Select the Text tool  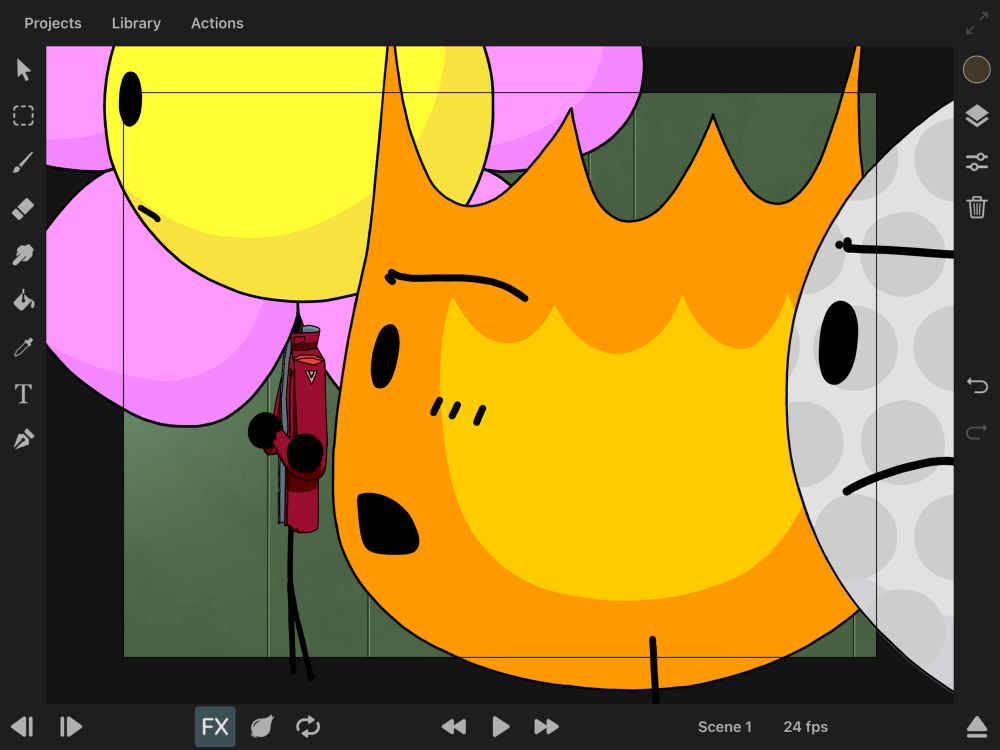24,393
